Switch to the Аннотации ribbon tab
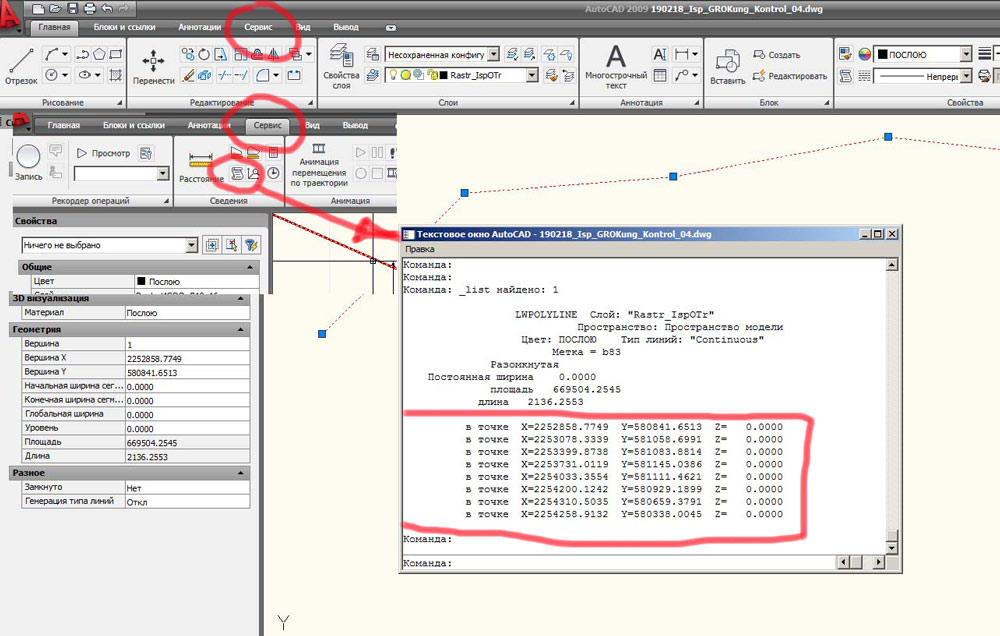 click(200, 27)
